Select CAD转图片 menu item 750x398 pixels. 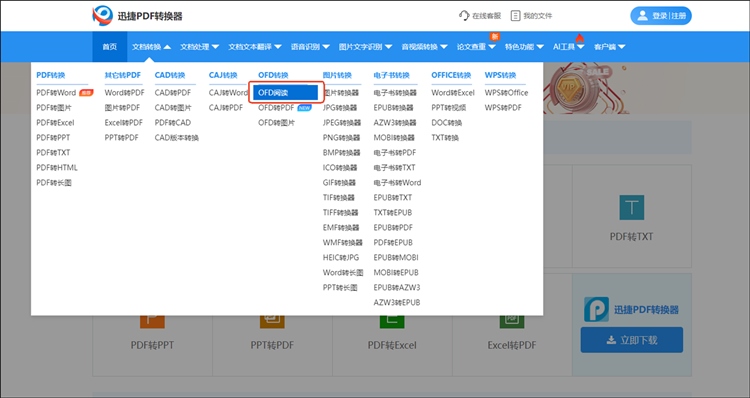(173, 108)
